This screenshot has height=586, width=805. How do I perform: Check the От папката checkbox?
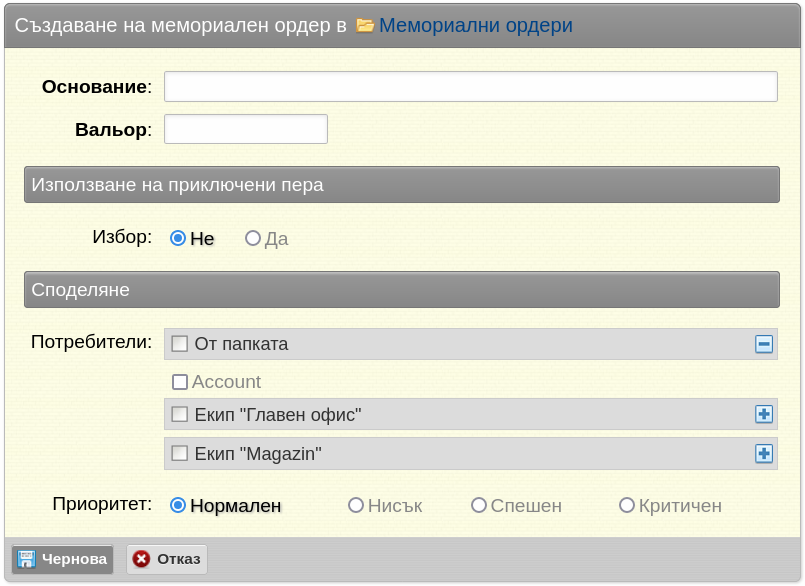coord(179,344)
